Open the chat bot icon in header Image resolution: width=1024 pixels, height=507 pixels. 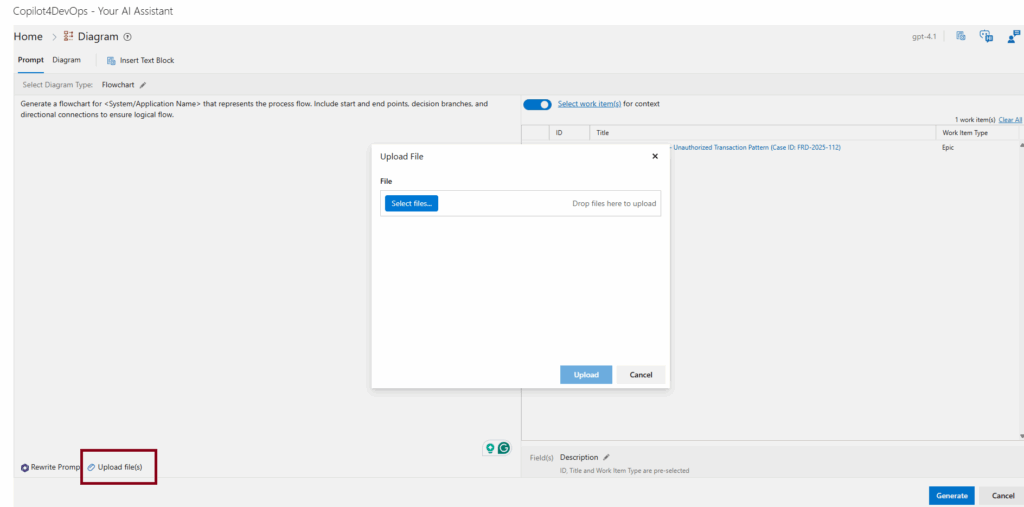pyautogui.click(x=986, y=37)
